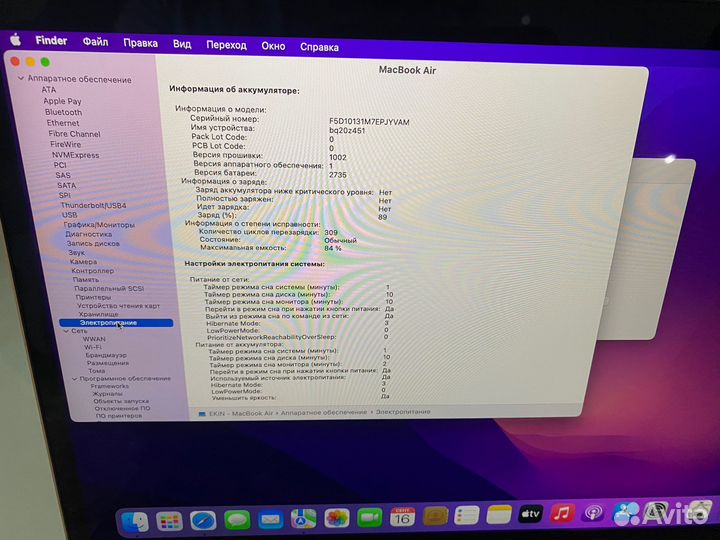This screenshot has width=720, height=540.
Task: Select Контроллер in the sidebar
Action: (93, 271)
